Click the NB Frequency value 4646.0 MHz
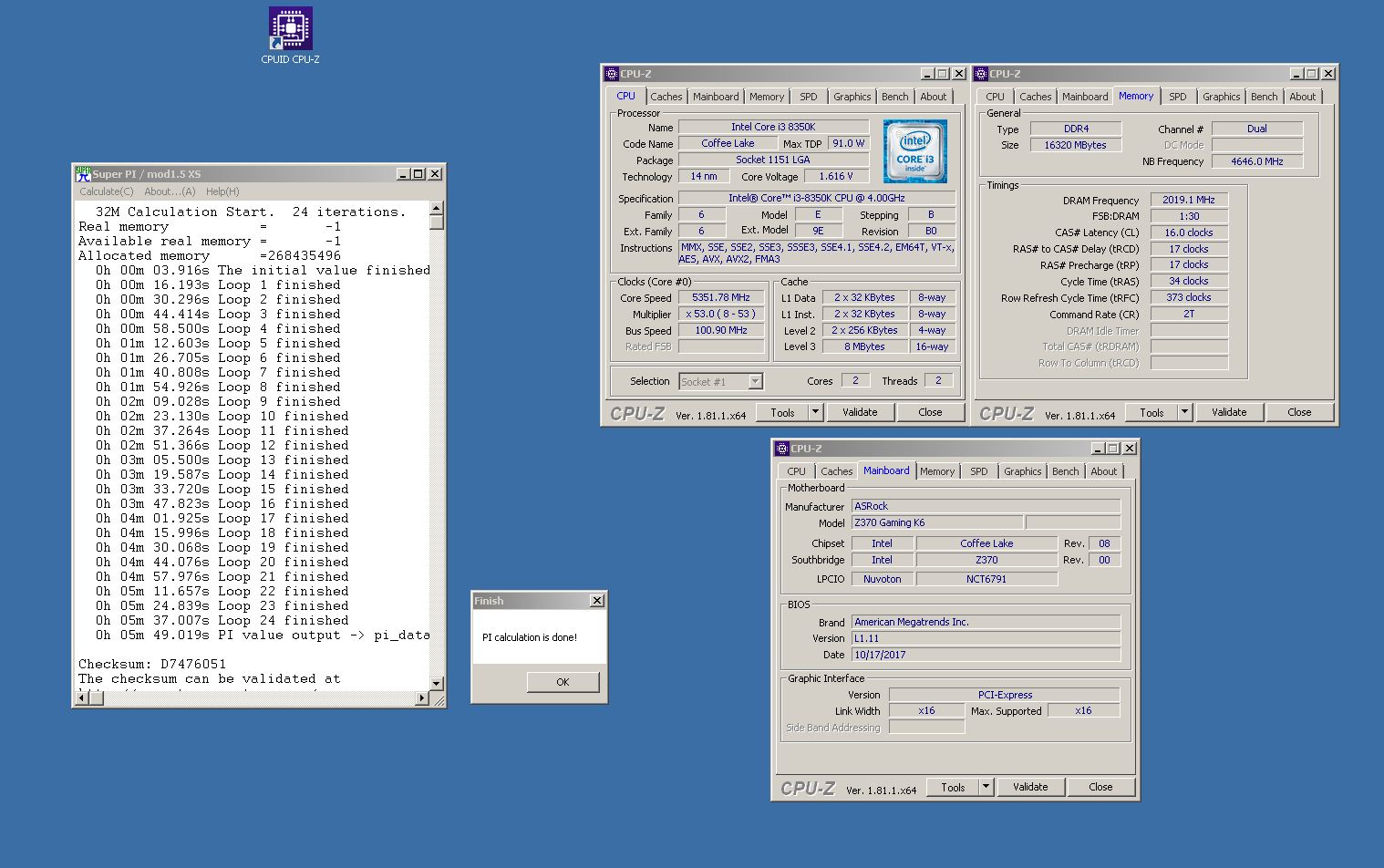The height and width of the screenshot is (868, 1384). click(1256, 161)
